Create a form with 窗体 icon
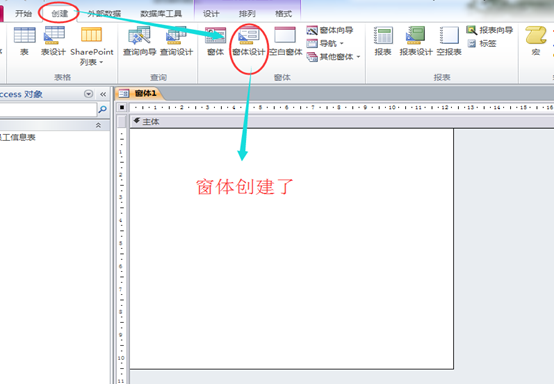This screenshot has height=384, width=554. 215,41
